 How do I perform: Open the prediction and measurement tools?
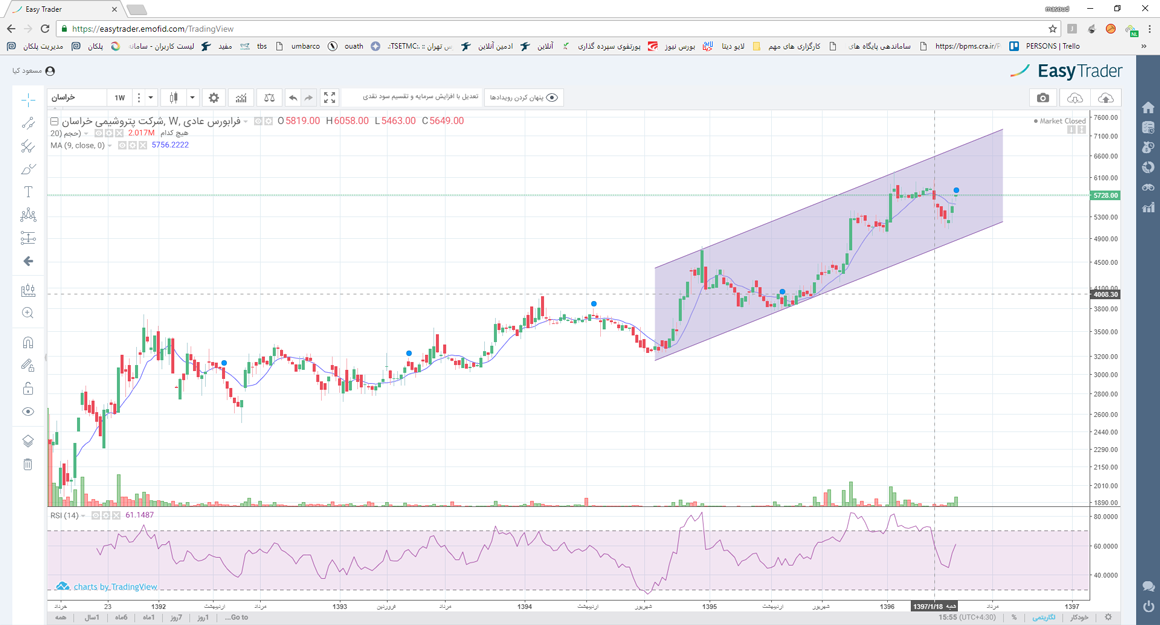pos(28,238)
